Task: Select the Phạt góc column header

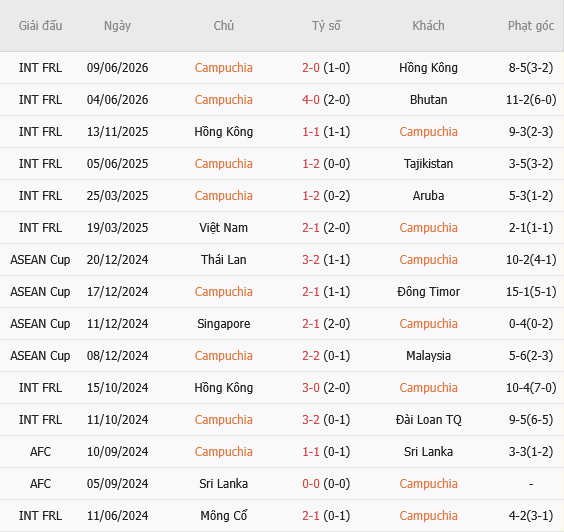Action: pyautogui.click(x=531, y=26)
